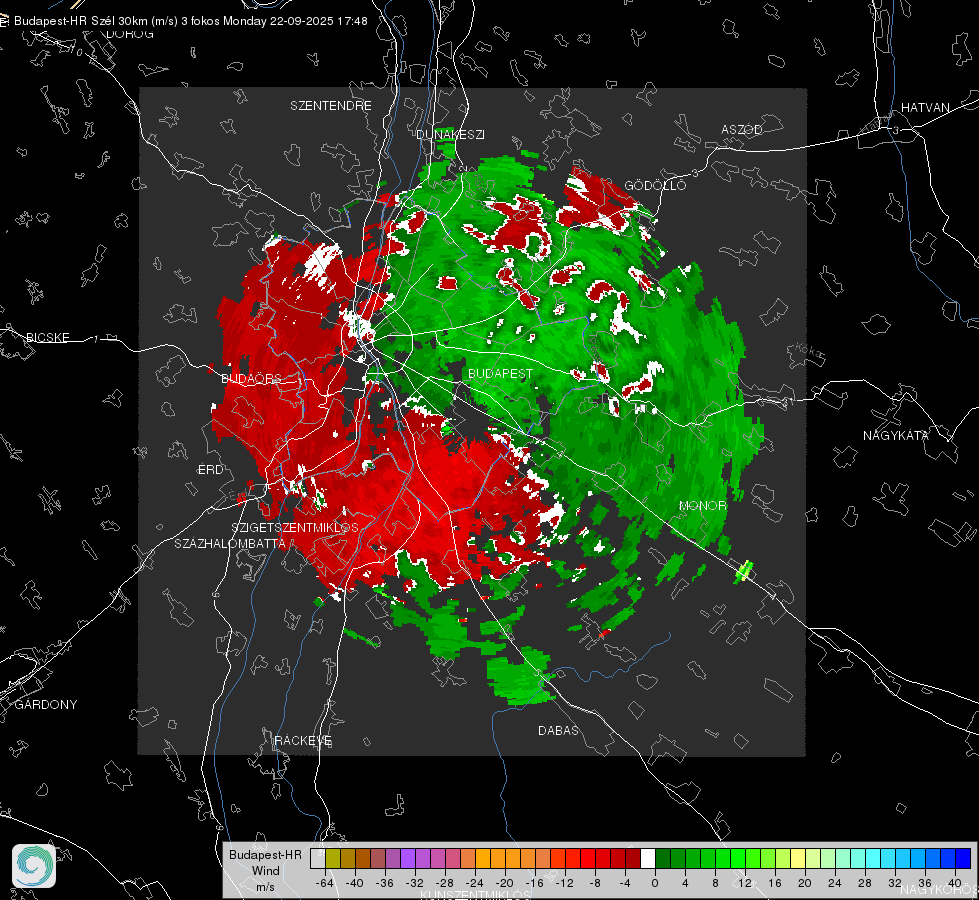Click the -64 value in the legend
Image resolution: width=979 pixels, height=900 pixels.
click(325, 883)
